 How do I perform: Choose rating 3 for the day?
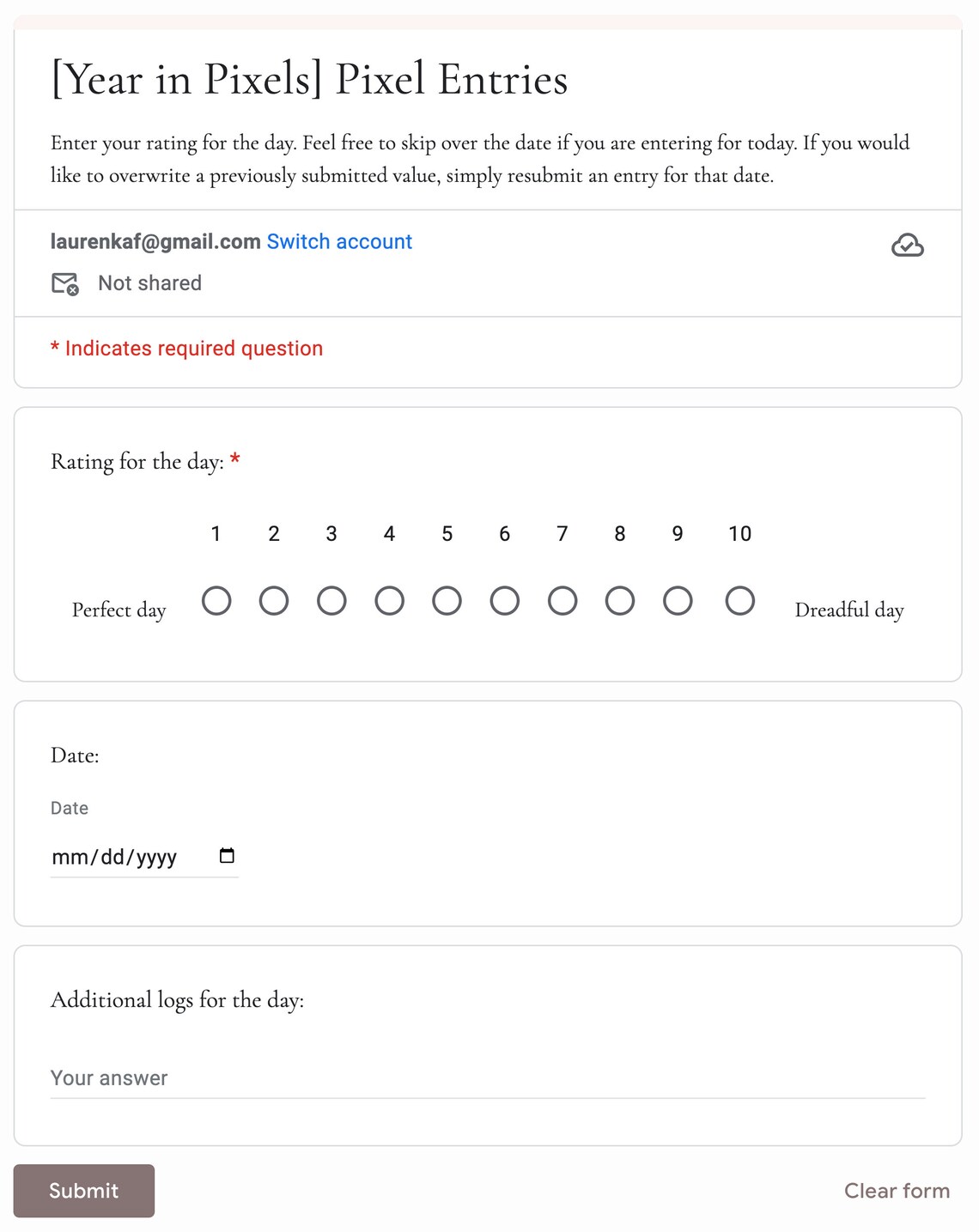pyautogui.click(x=331, y=601)
